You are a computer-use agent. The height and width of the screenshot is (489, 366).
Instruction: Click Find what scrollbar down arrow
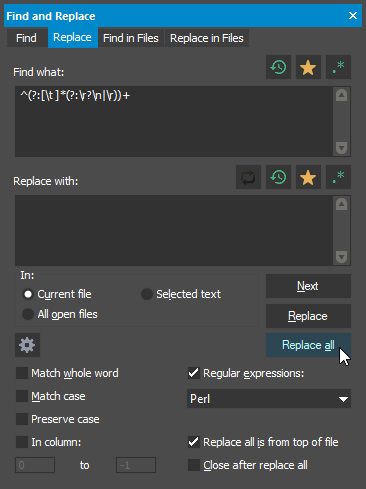[x=341, y=148]
